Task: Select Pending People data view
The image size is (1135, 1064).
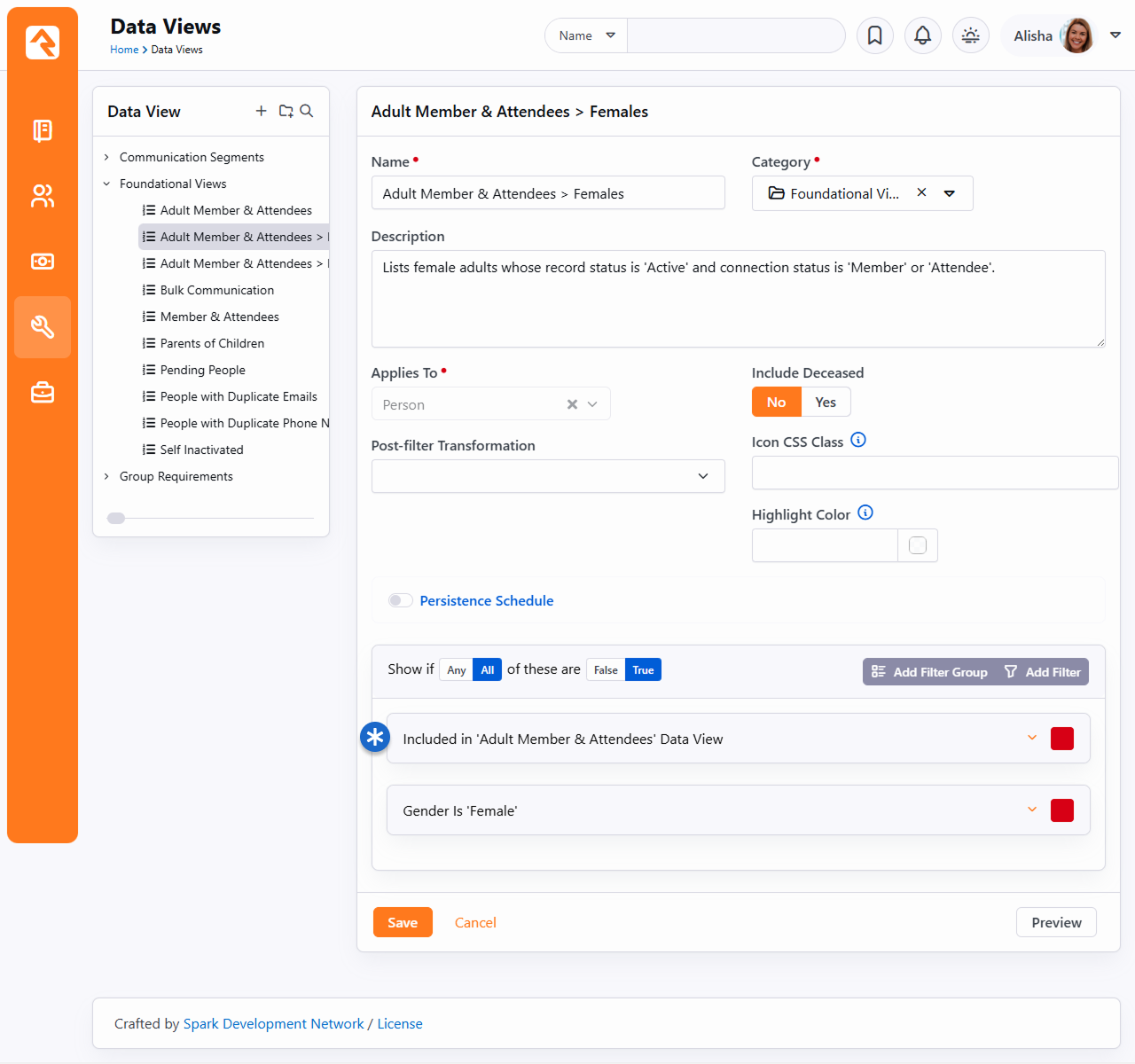Action: [202, 370]
